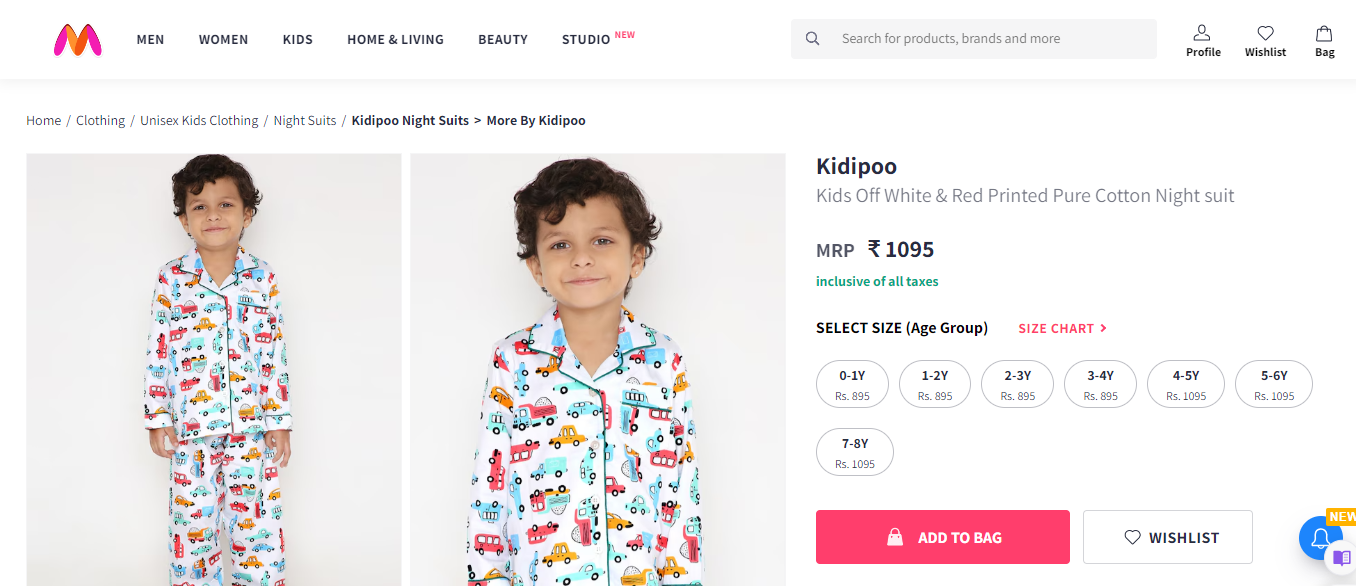Open the shopping Bag icon

(1324, 33)
